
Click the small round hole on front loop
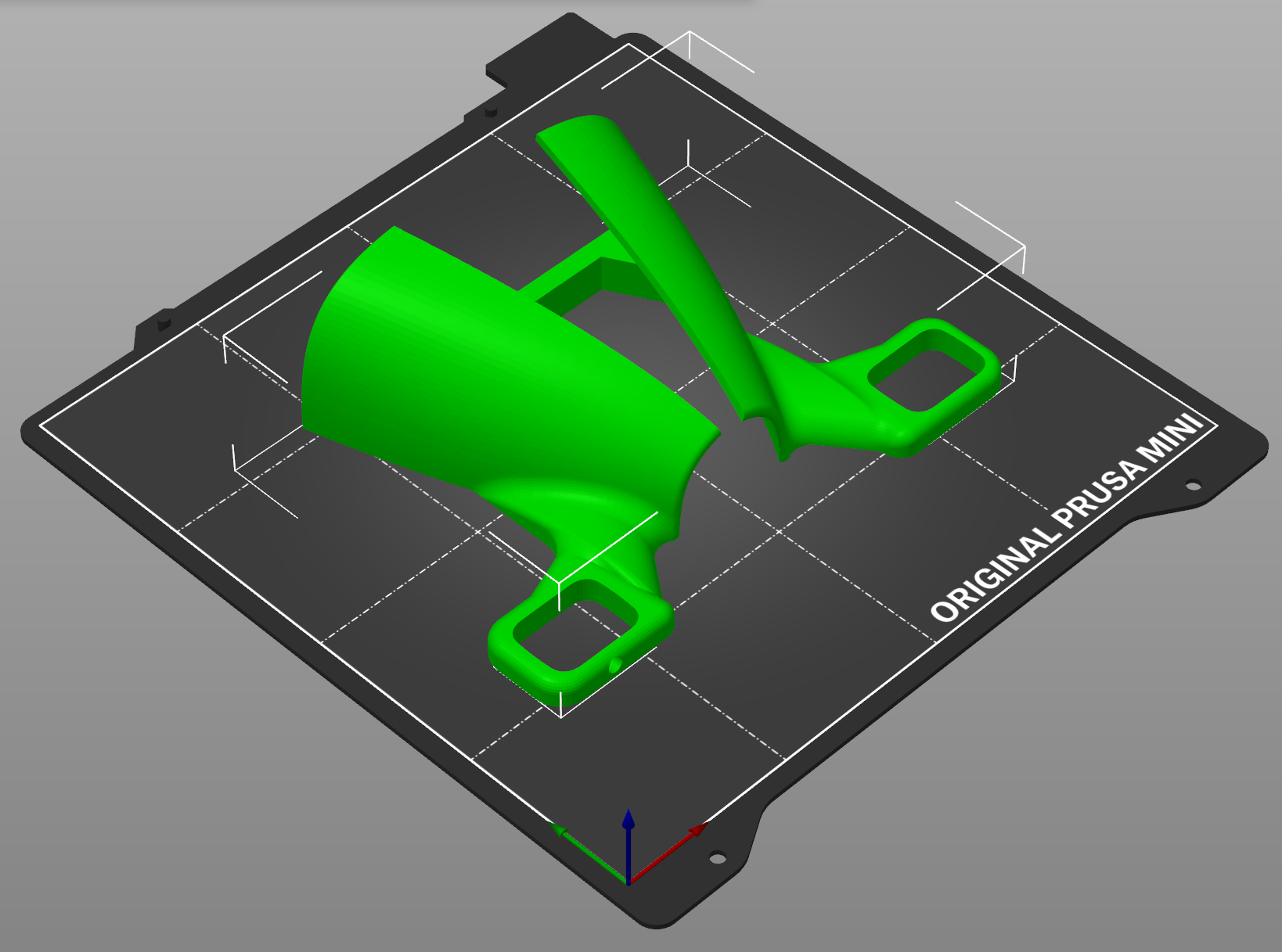(614, 664)
